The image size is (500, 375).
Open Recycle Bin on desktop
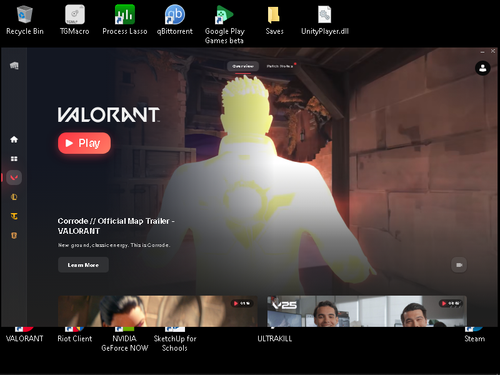25,20
